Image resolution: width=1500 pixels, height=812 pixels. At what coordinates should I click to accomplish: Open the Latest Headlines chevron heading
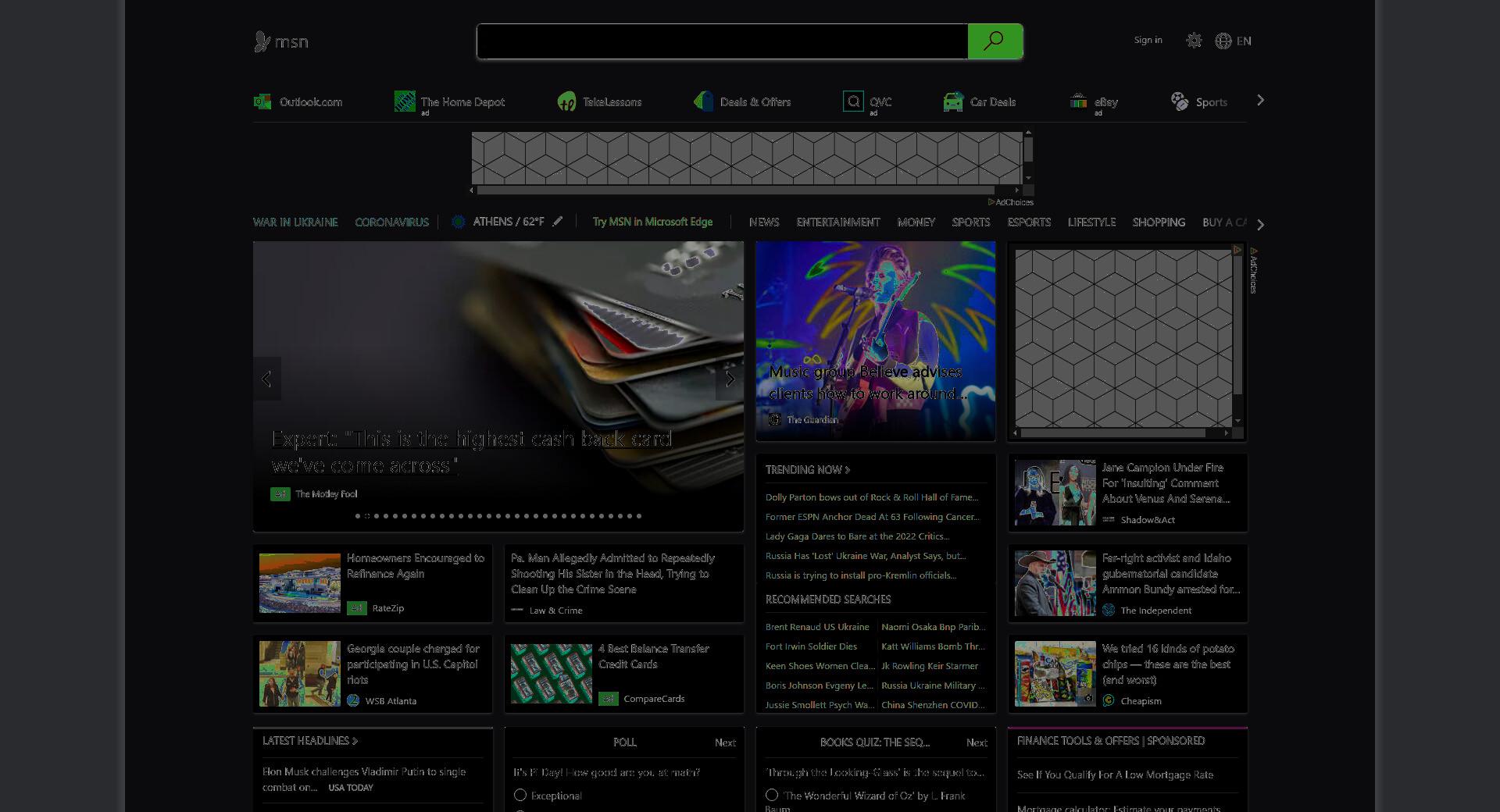[x=310, y=740]
